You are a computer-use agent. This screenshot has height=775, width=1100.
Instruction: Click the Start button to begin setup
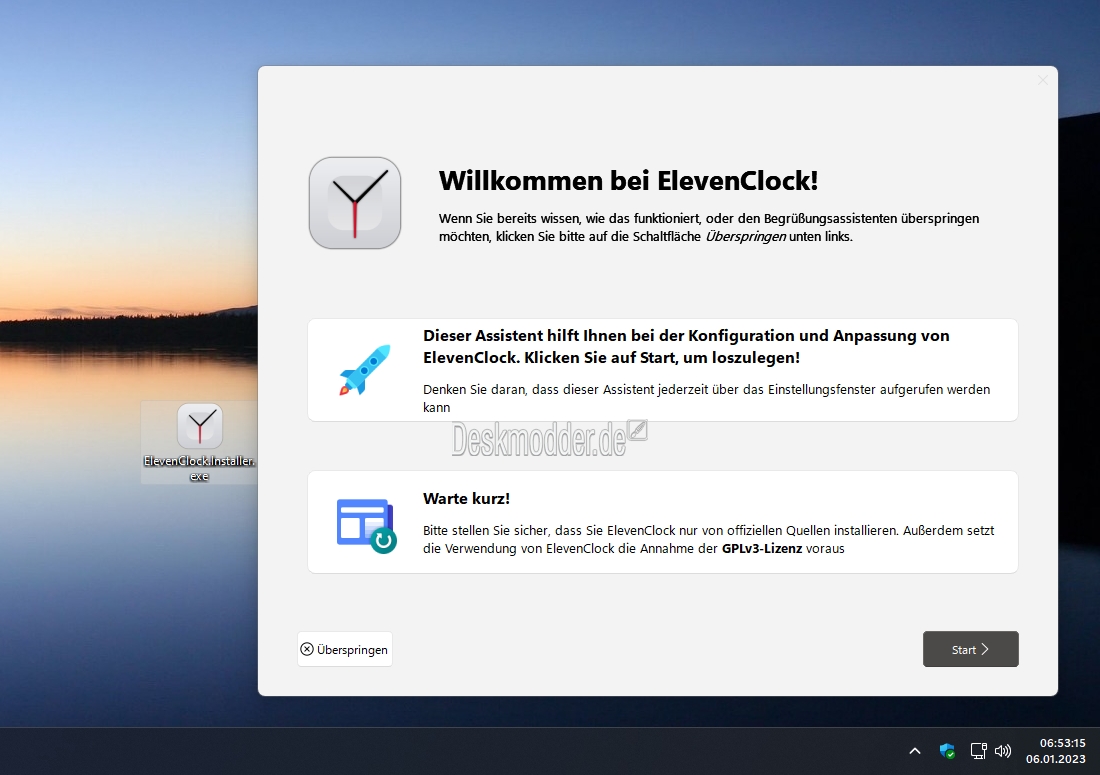[x=970, y=649]
